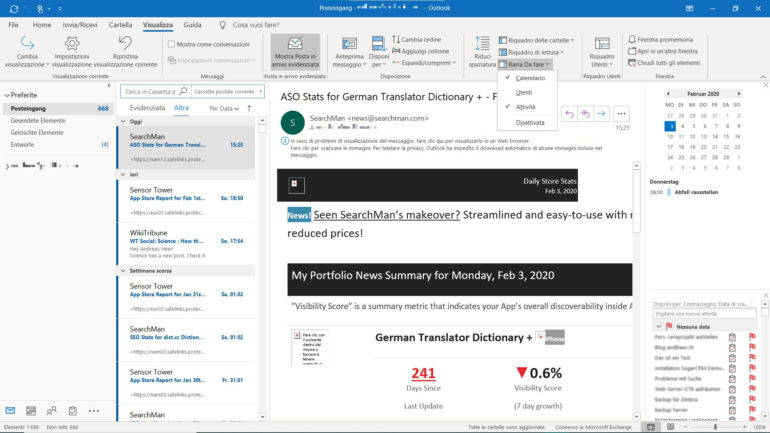
Task: Open Espandi/comprimi dropdown
Action: click(x=424, y=63)
